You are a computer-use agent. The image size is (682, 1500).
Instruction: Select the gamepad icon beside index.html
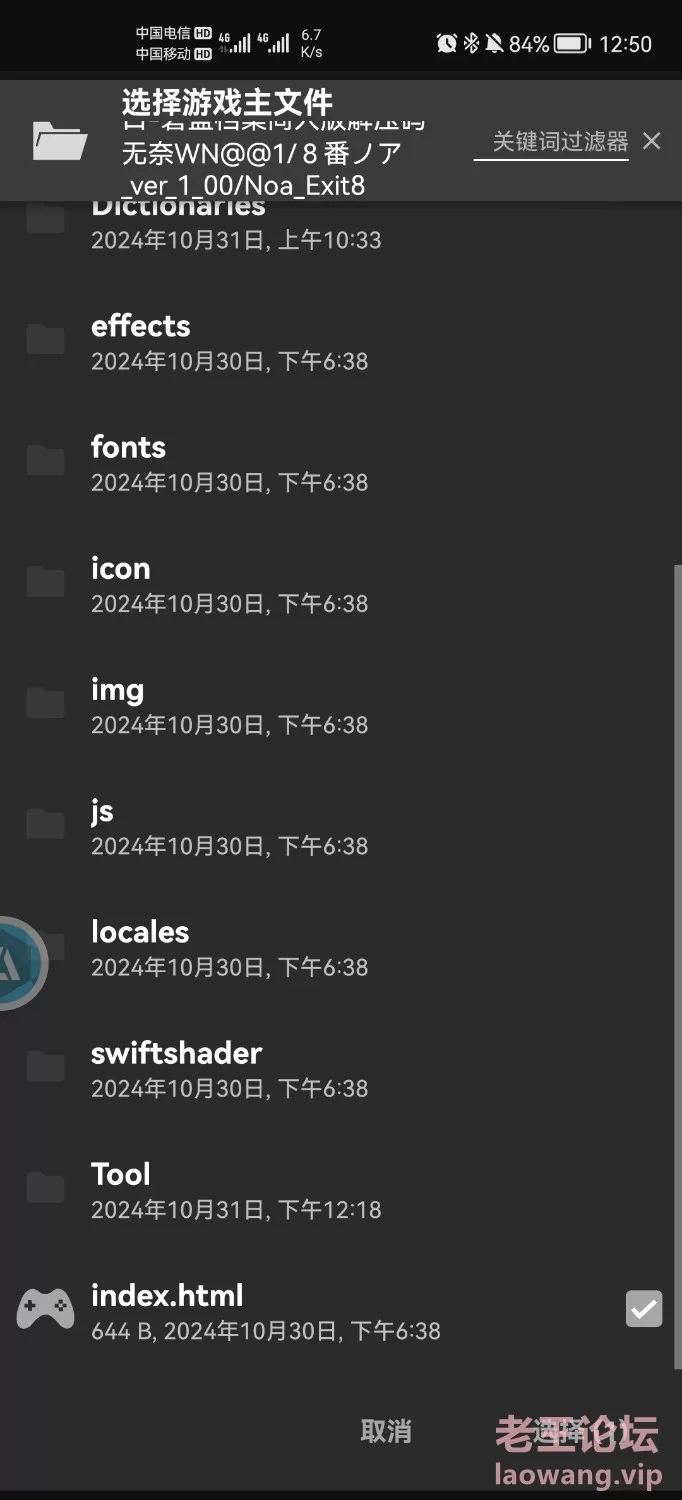[46, 1308]
